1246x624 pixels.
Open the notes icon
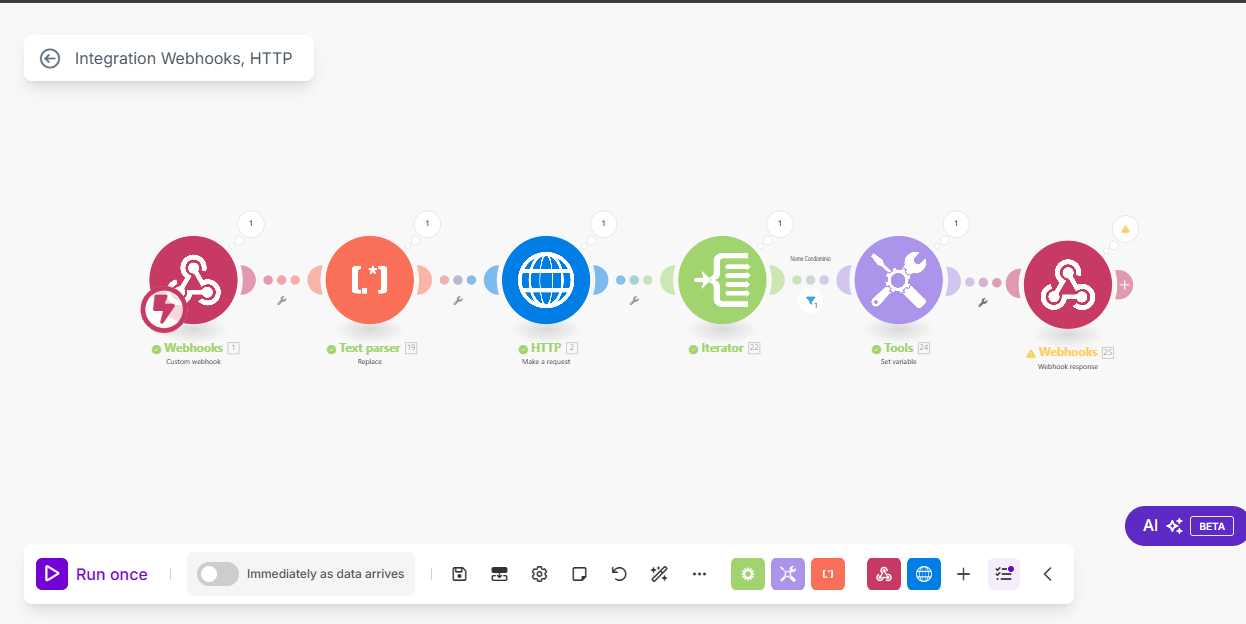click(579, 574)
